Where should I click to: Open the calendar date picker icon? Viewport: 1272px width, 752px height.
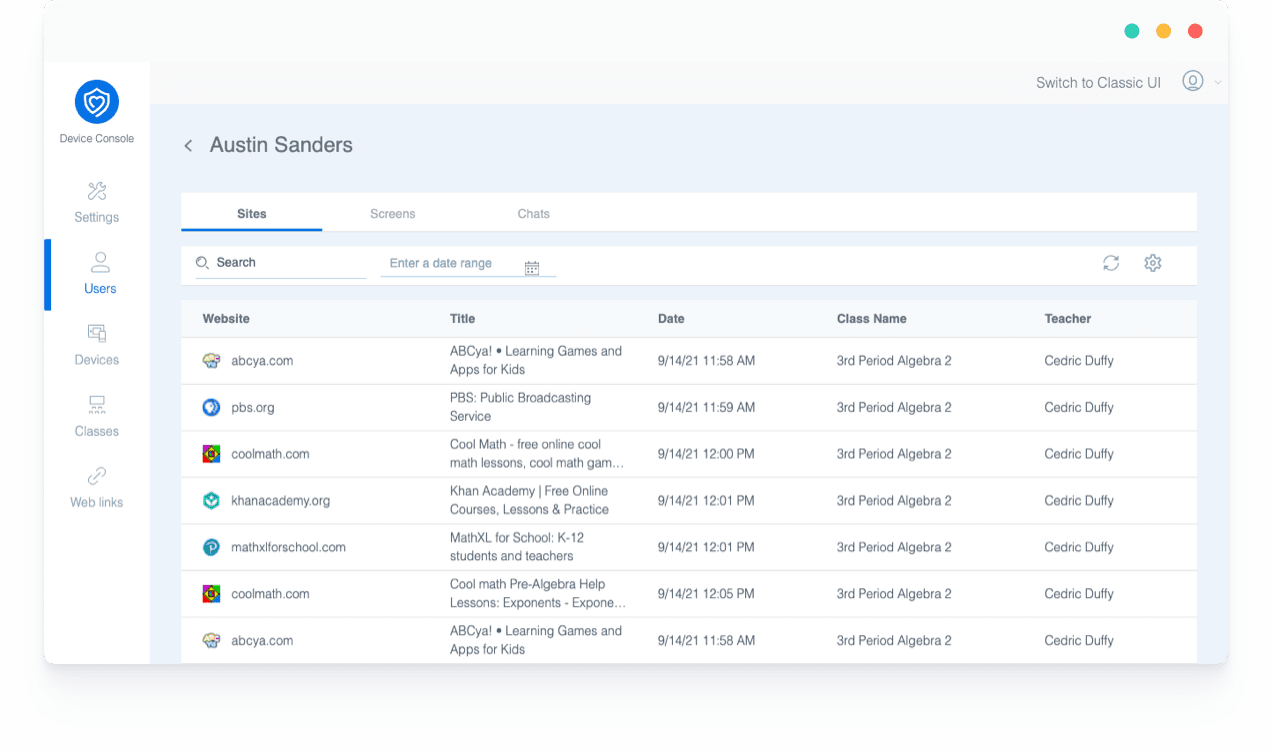[532, 268]
